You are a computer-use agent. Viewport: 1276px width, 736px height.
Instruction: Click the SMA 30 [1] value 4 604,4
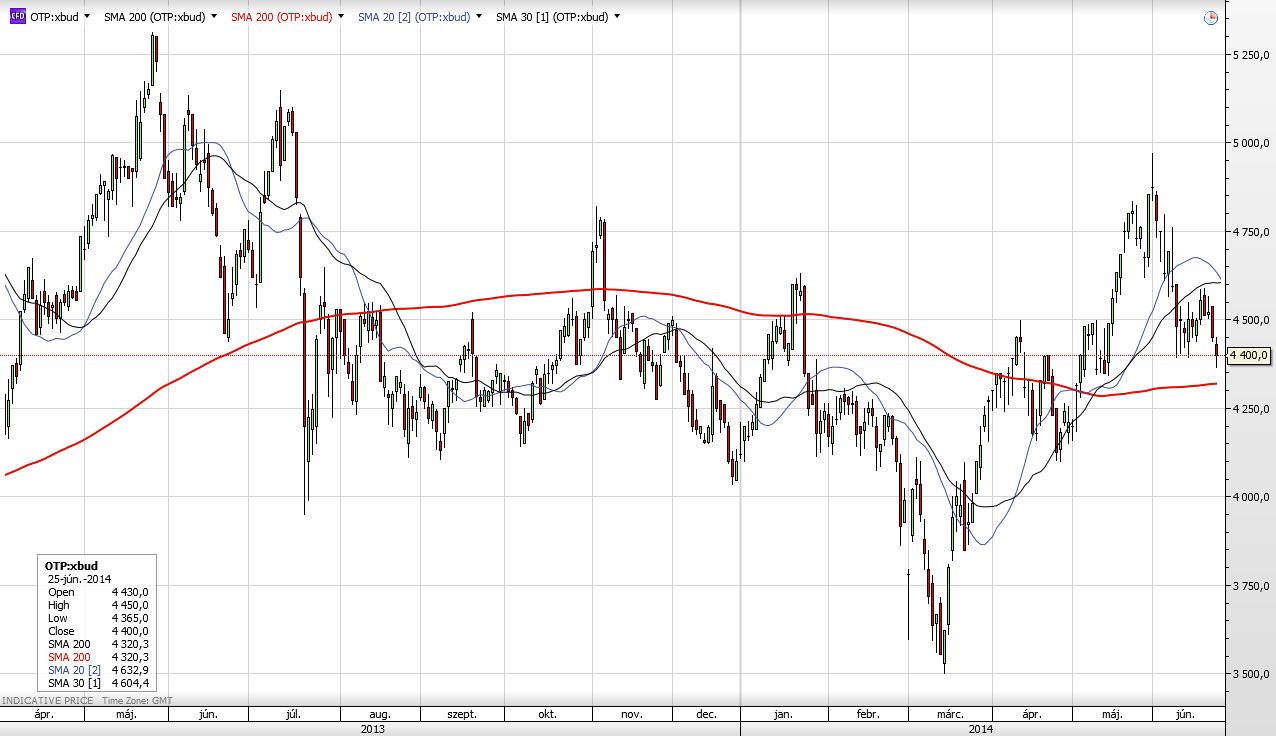130,683
